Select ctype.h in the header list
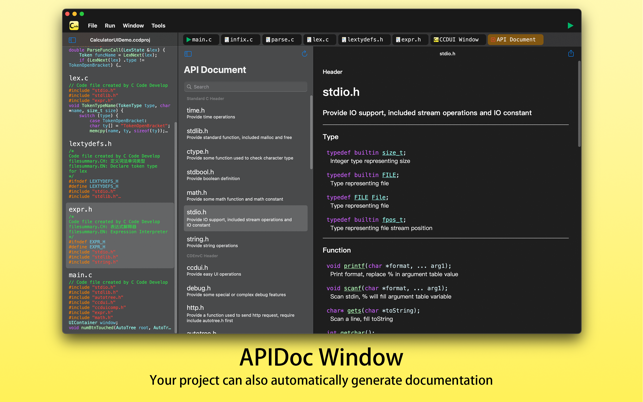The height and width of the screenshot is (402, 643). click(246, 154)
